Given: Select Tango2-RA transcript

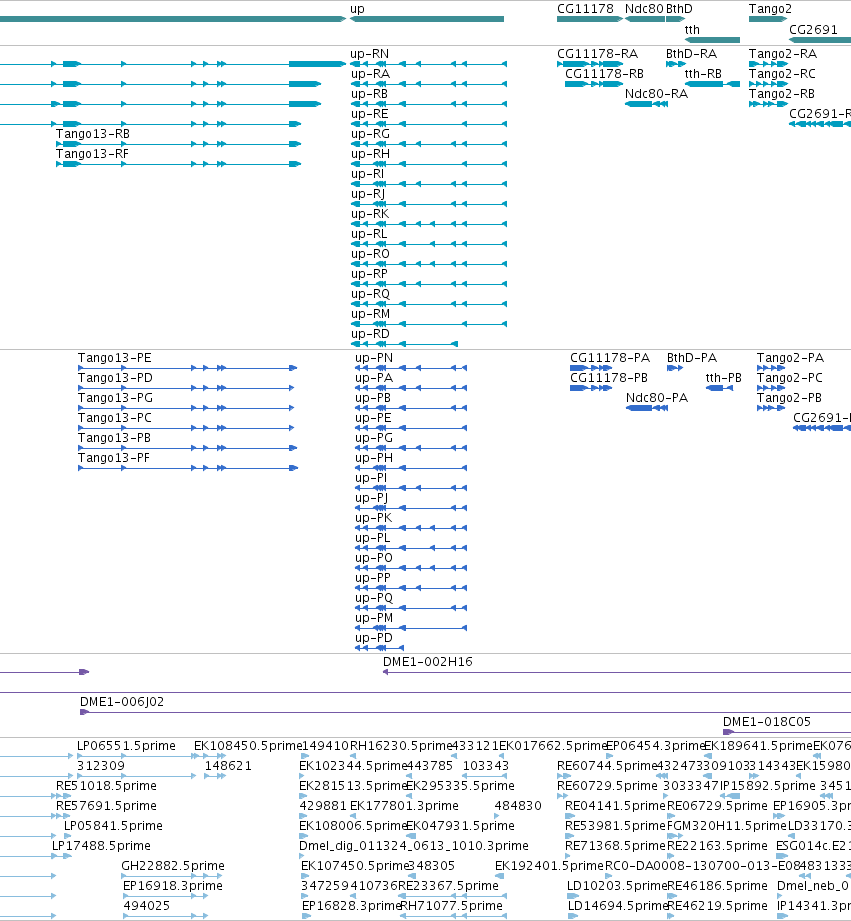Looking at the screenshot, I should 783,54.
